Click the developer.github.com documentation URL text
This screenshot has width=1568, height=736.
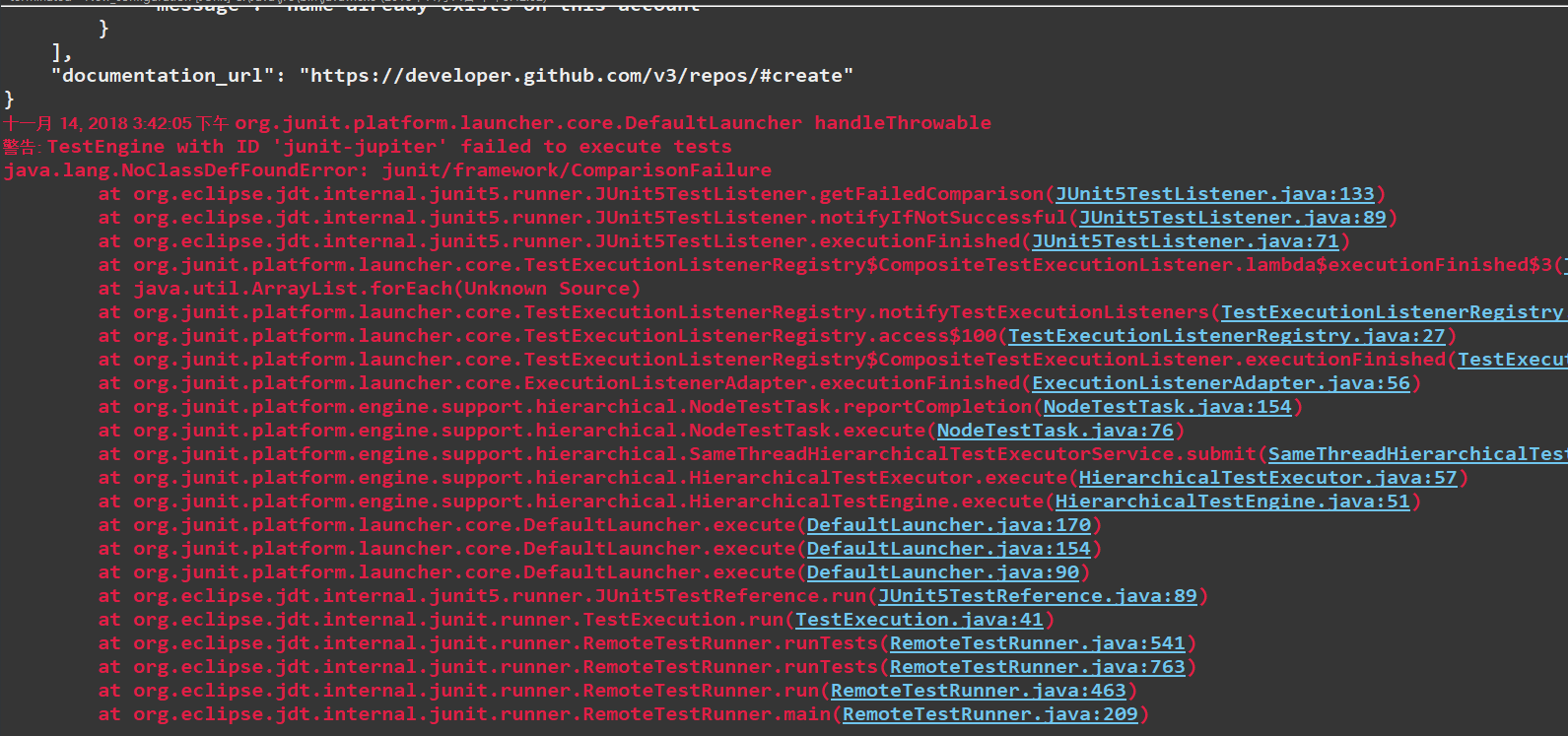tap(577, 76)
